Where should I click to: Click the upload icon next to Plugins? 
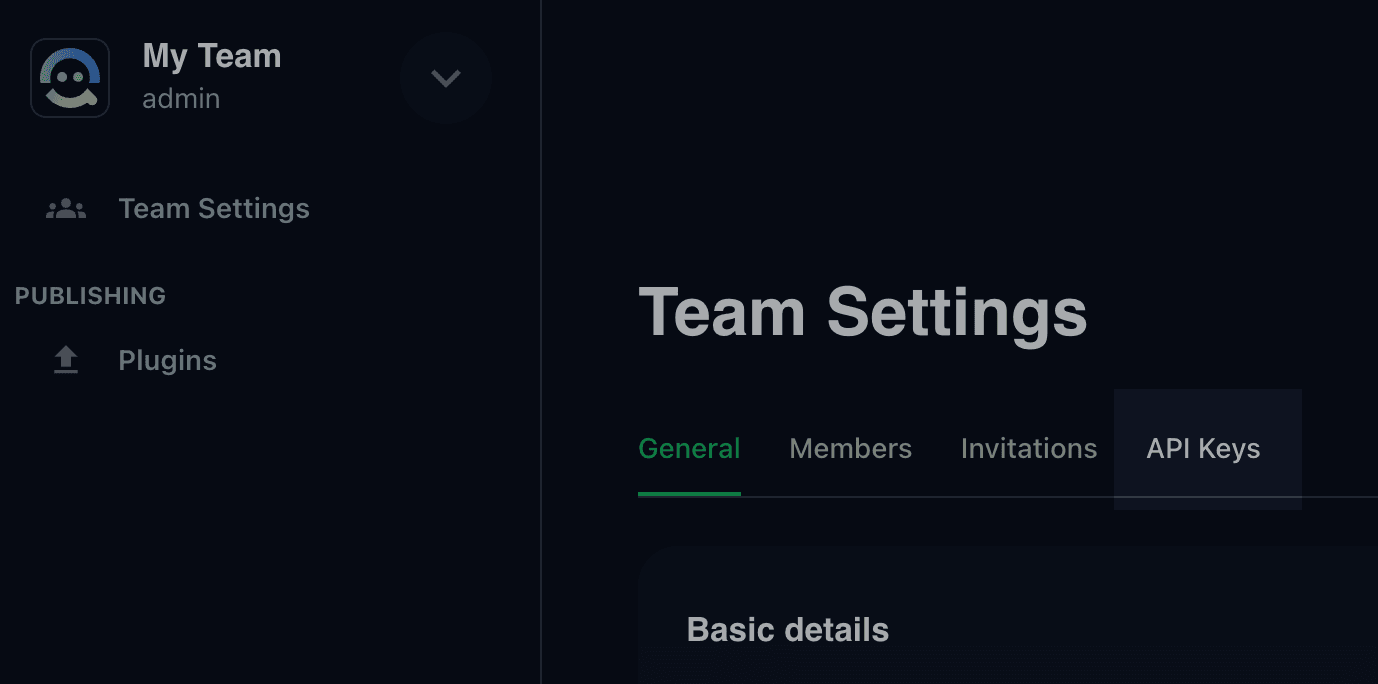tap(66, 360)
